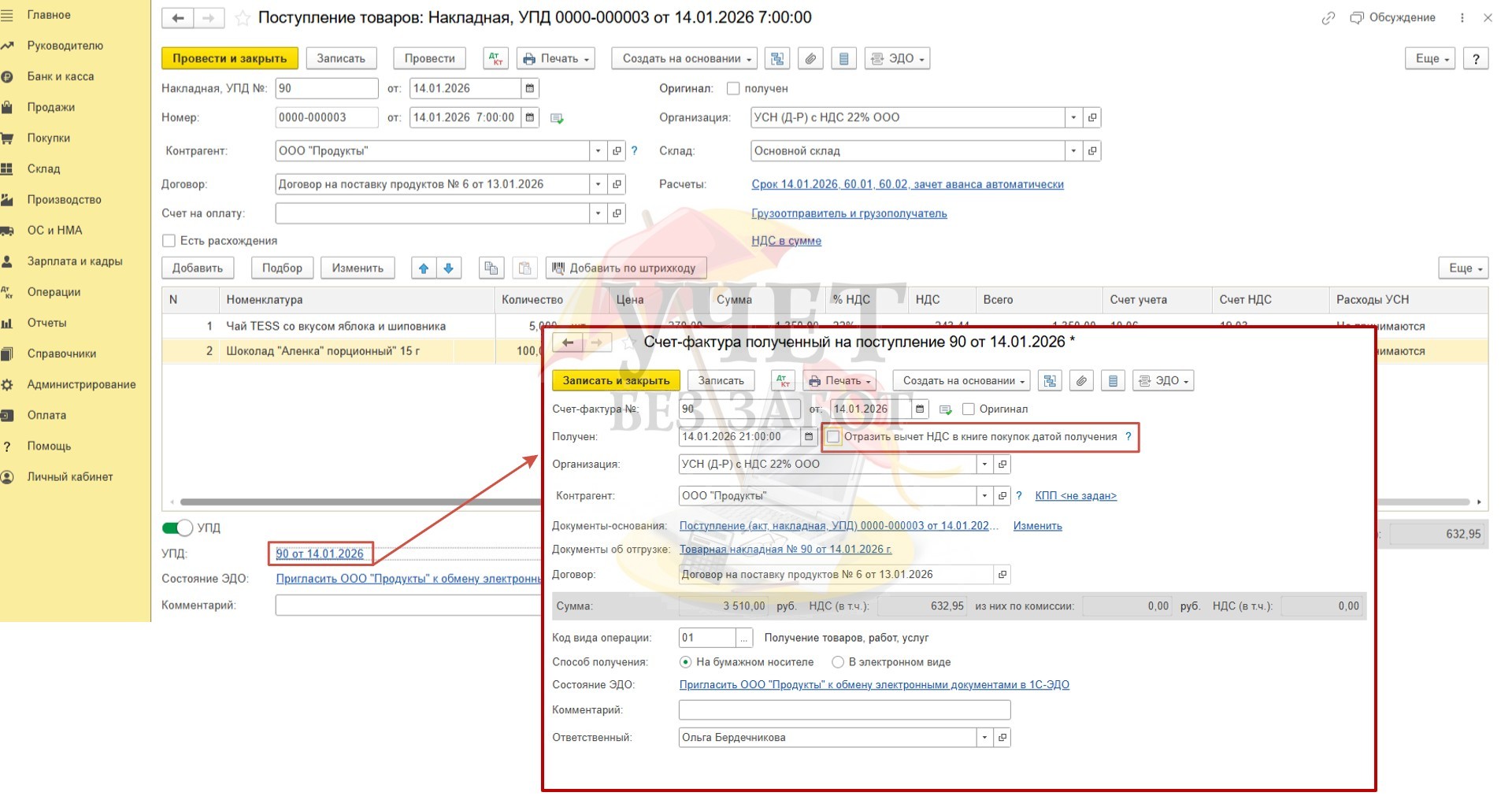Click back arrow in main document header
This screenshot has width=1512, height=796.
click(178, 18)
